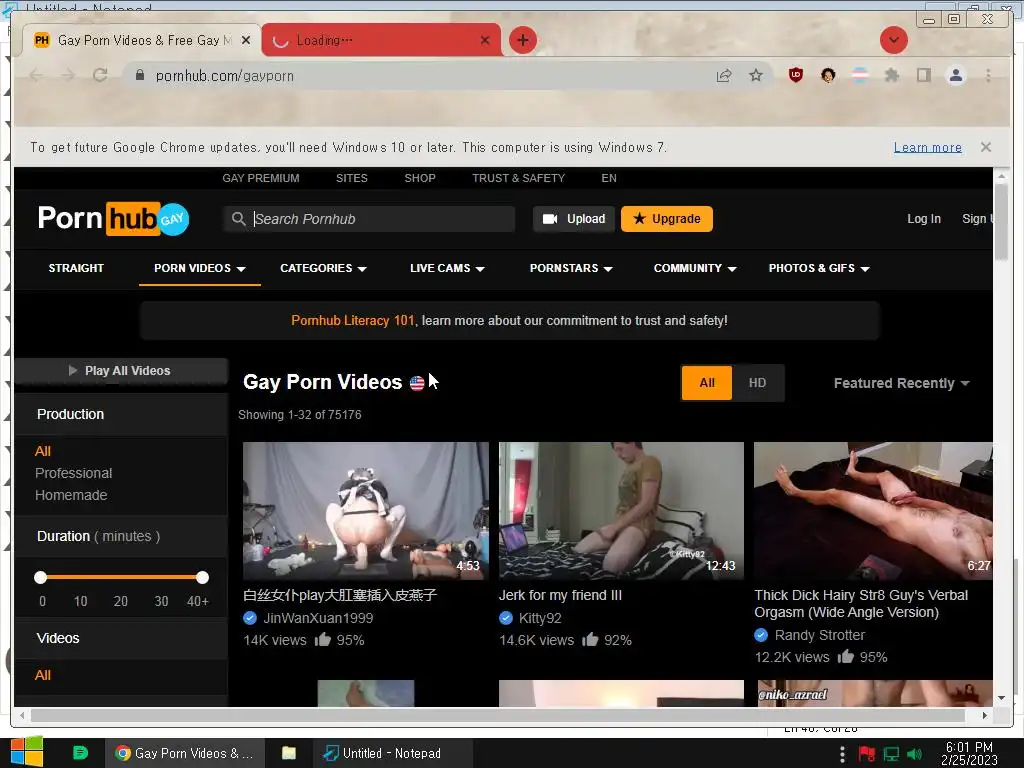Image resolution: width=1024 pixels, height=768 pixels.
Task: Switch to the first Chrome tab
Action: pos(142,40)
